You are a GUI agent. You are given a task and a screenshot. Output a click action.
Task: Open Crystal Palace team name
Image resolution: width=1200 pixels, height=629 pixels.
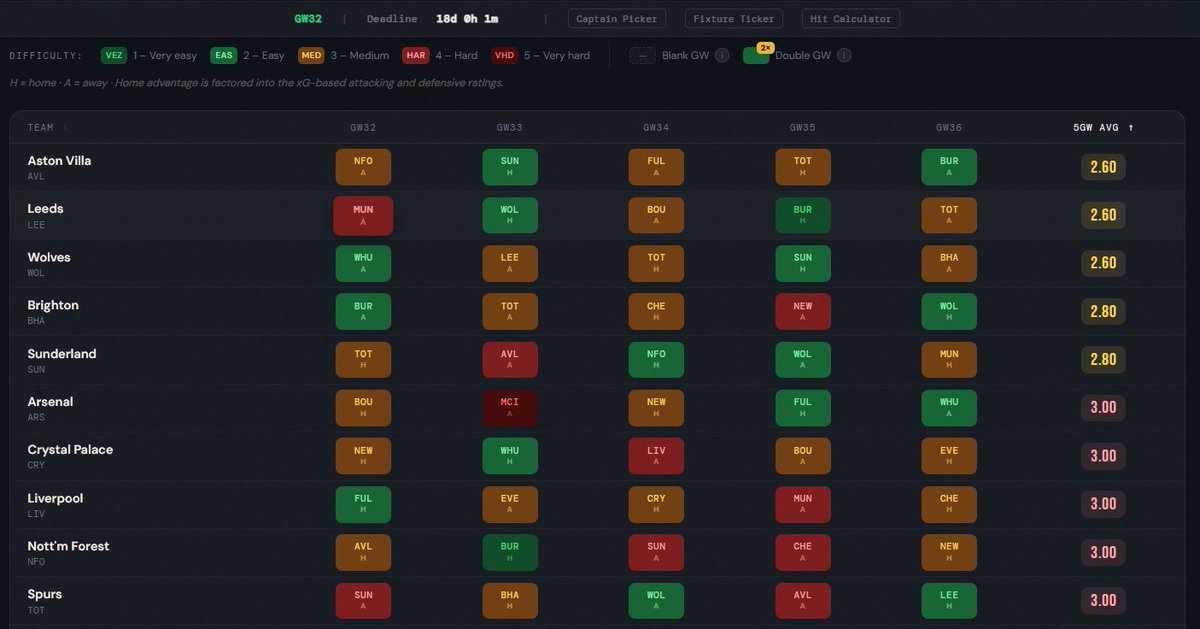point(70,450)
